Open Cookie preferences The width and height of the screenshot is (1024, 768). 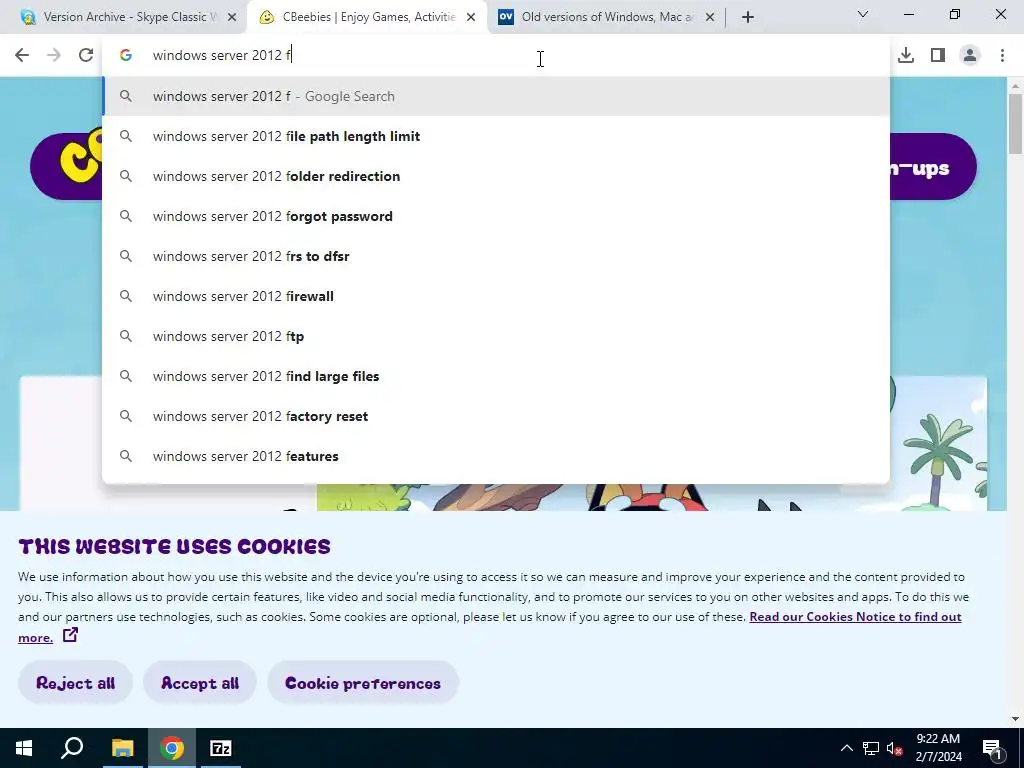coord(363,682)
